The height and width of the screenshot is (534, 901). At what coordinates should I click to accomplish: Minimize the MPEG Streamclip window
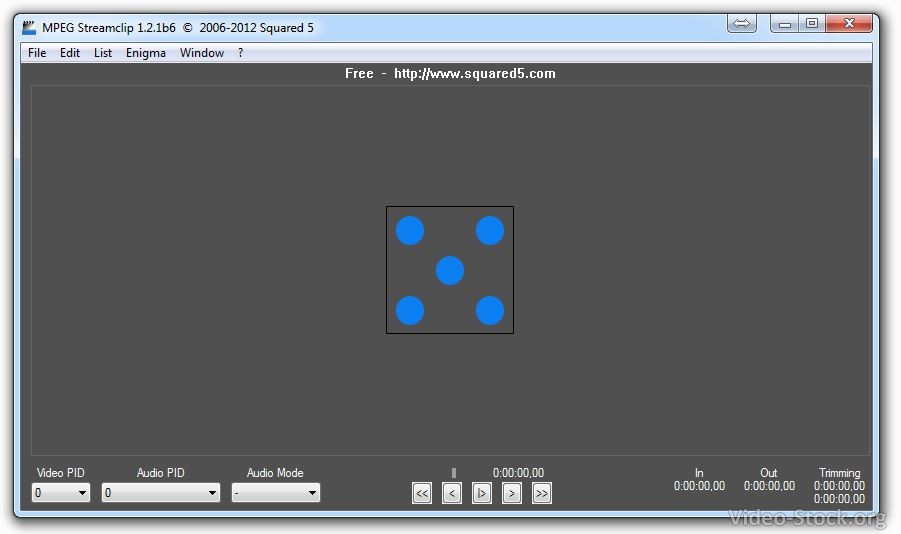pos(784,24)
